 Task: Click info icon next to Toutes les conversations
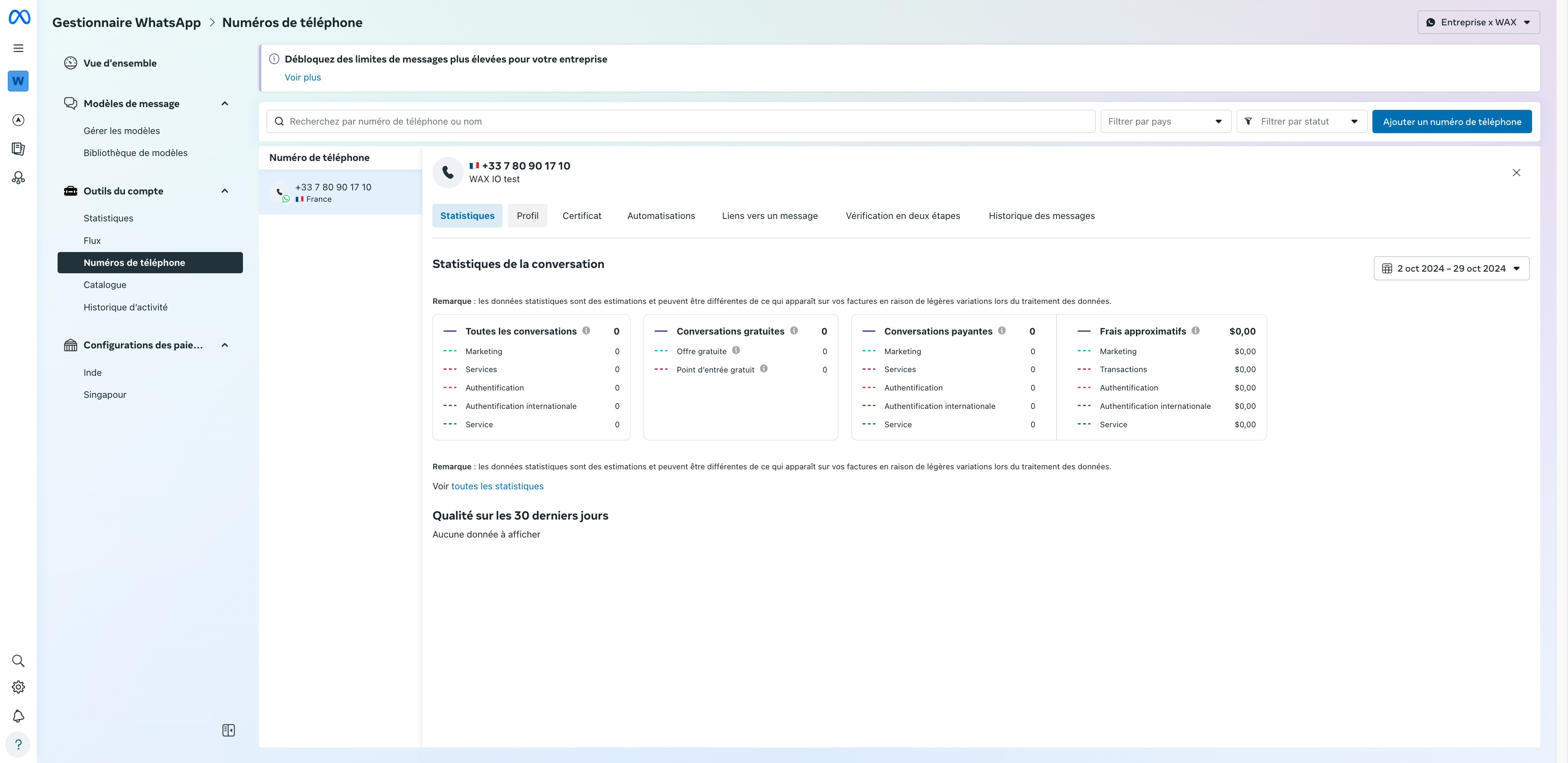click(586, 331)
